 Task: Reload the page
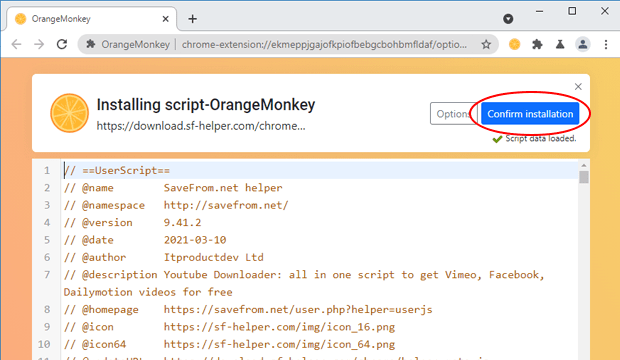pos(62,44)
